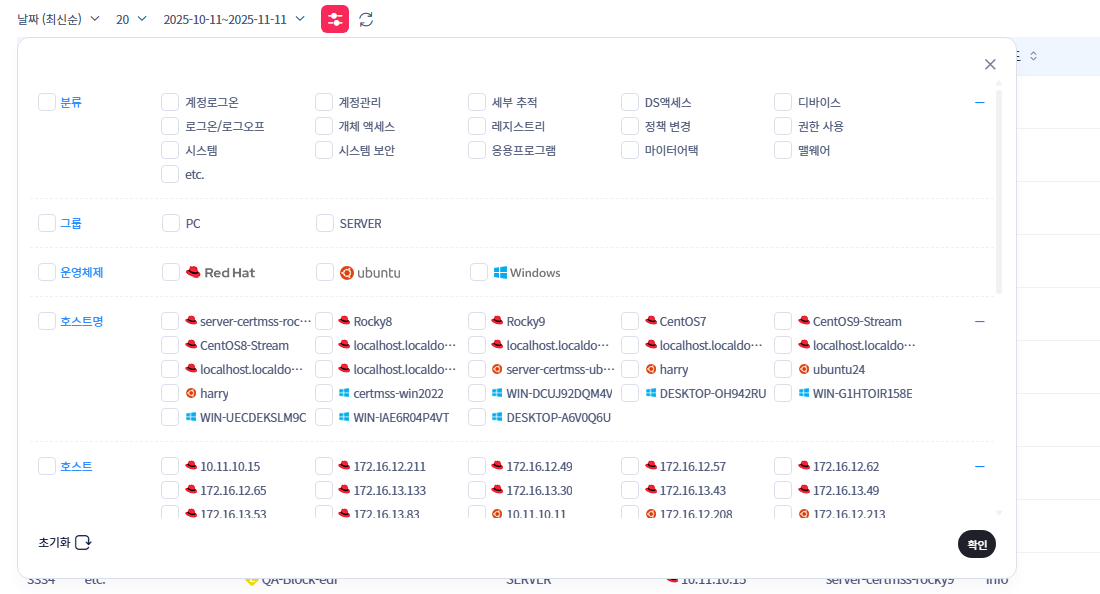The width and height of the screenshot is (1100, 594).
Task: Click the Red Hat operating system logo
Action: [221, 272]
